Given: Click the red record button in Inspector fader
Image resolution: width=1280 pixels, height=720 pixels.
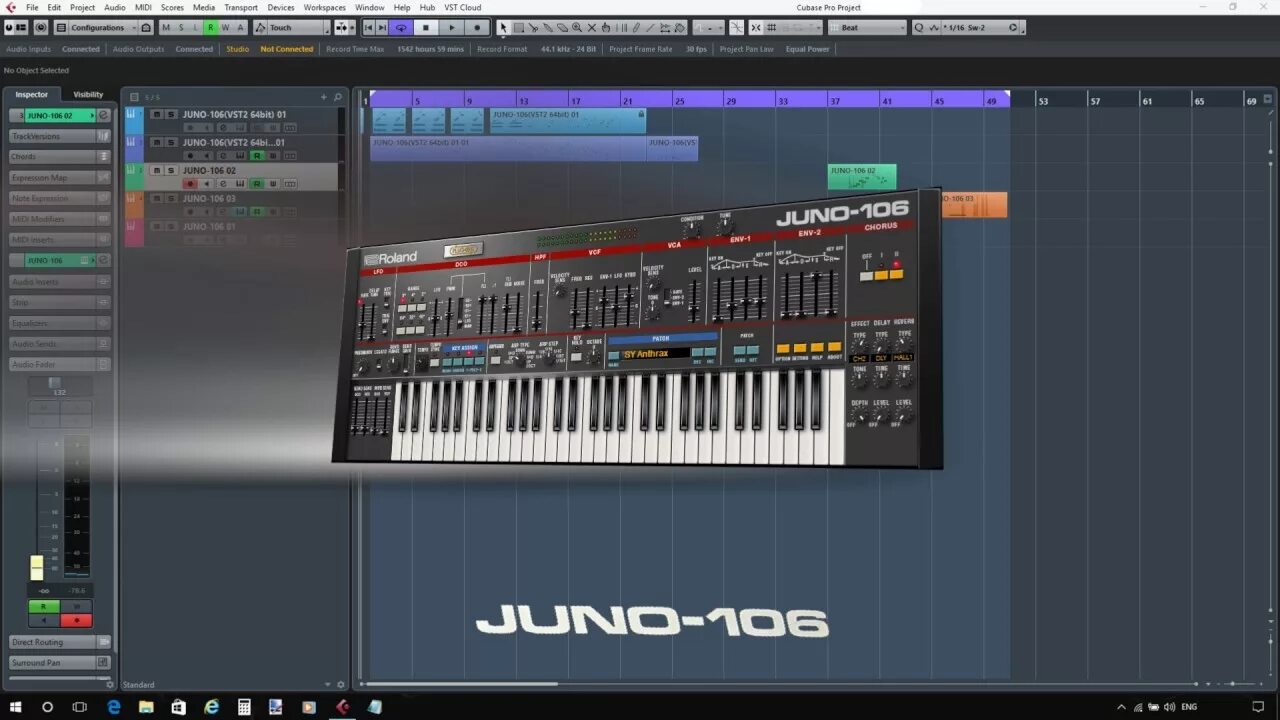Looking at the screenshot, I should pos(76,620).
